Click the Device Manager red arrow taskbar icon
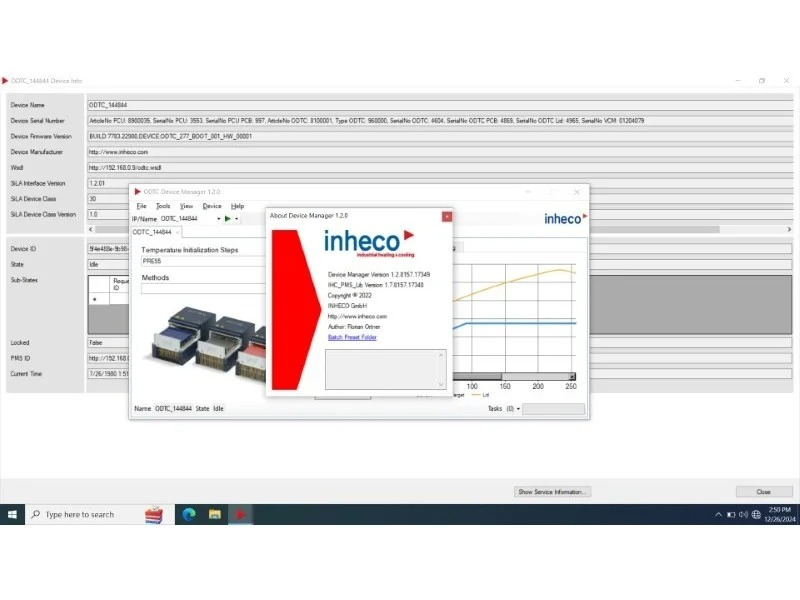 pos(240,514)
